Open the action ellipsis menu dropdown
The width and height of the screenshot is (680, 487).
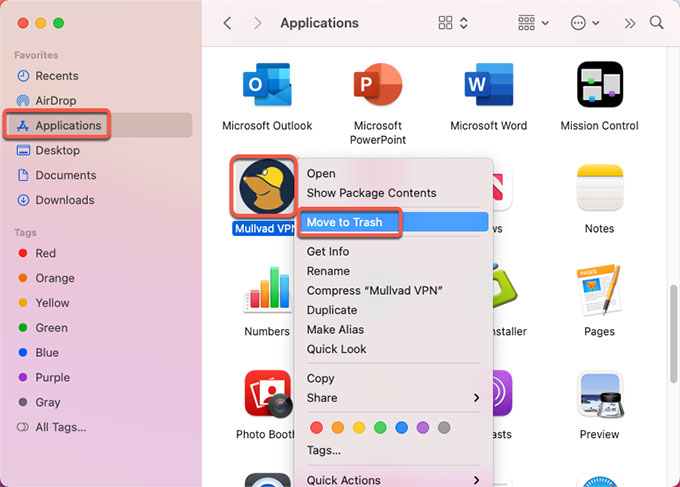tap(585, 23)
